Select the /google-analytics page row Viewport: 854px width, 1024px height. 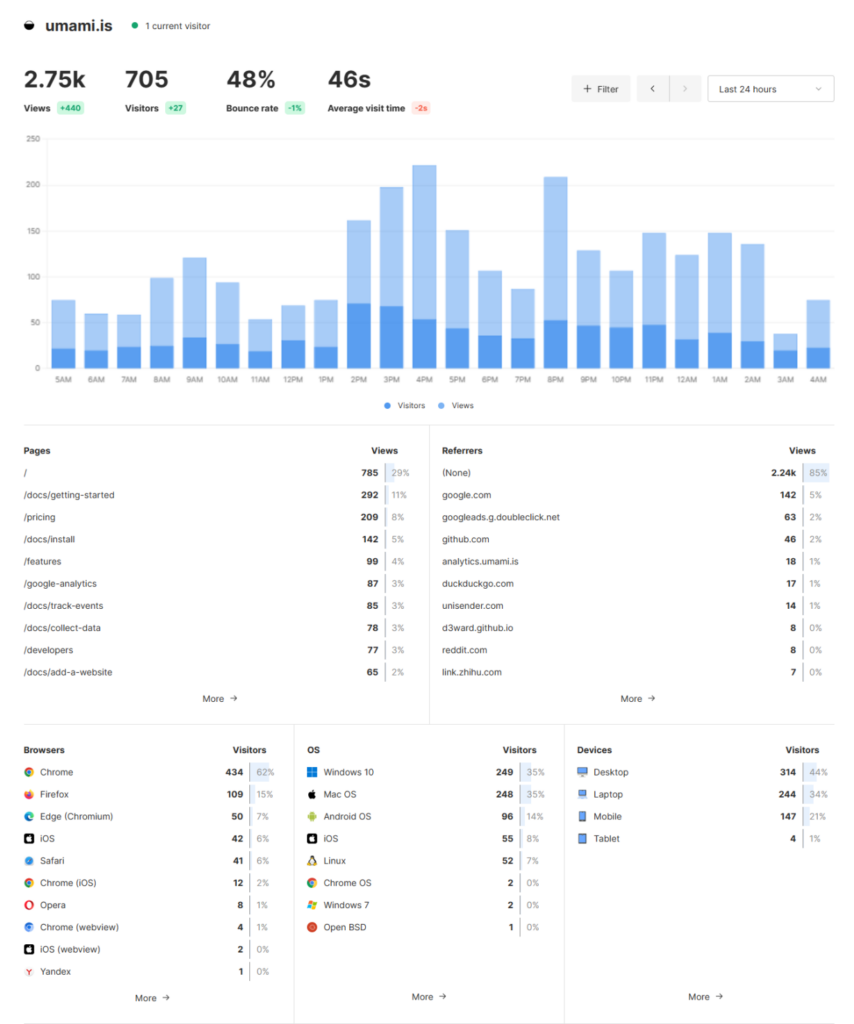(x=217, y=584)
